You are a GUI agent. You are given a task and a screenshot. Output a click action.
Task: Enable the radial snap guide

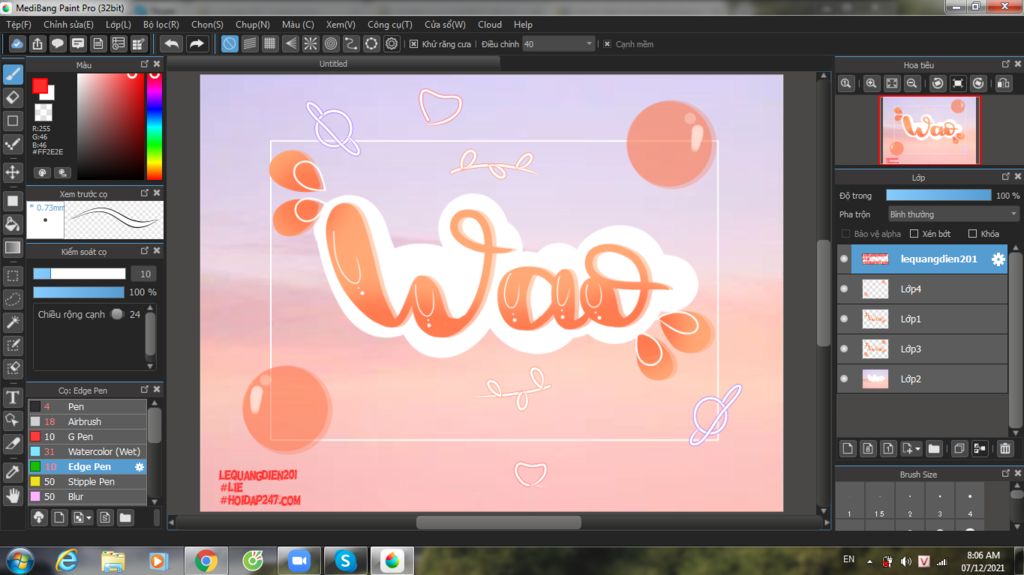pyautogui.click(x=310, y=44)
